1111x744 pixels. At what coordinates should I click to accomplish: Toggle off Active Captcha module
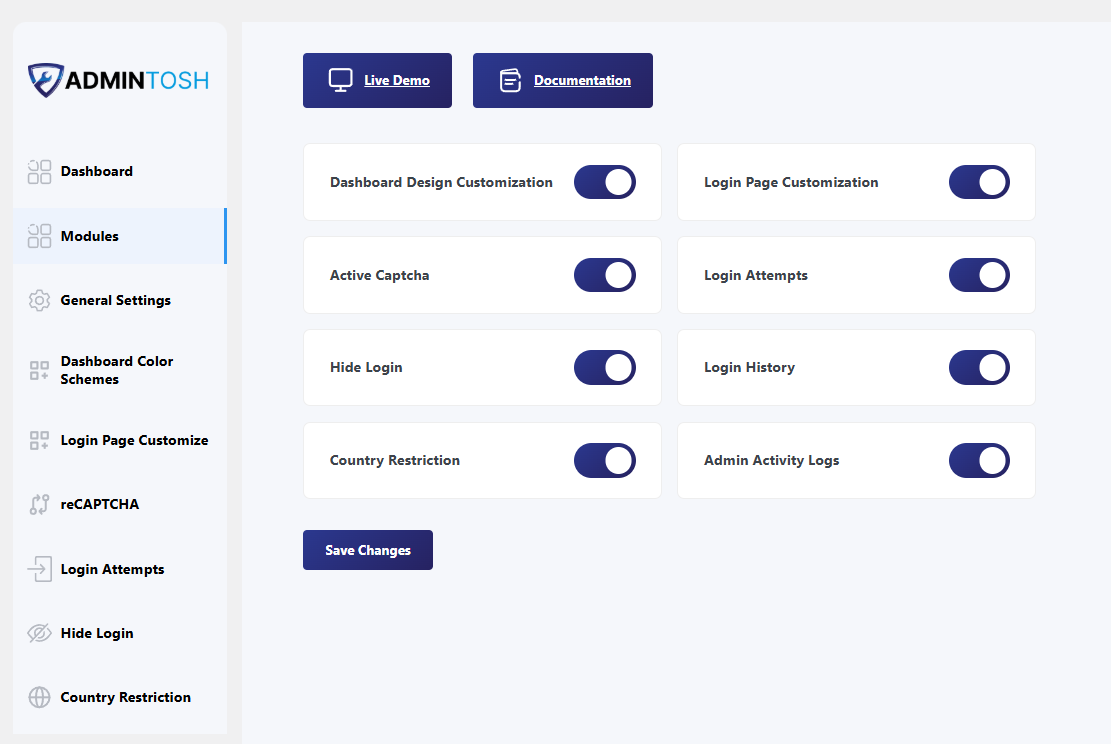(x=604, y=275)
